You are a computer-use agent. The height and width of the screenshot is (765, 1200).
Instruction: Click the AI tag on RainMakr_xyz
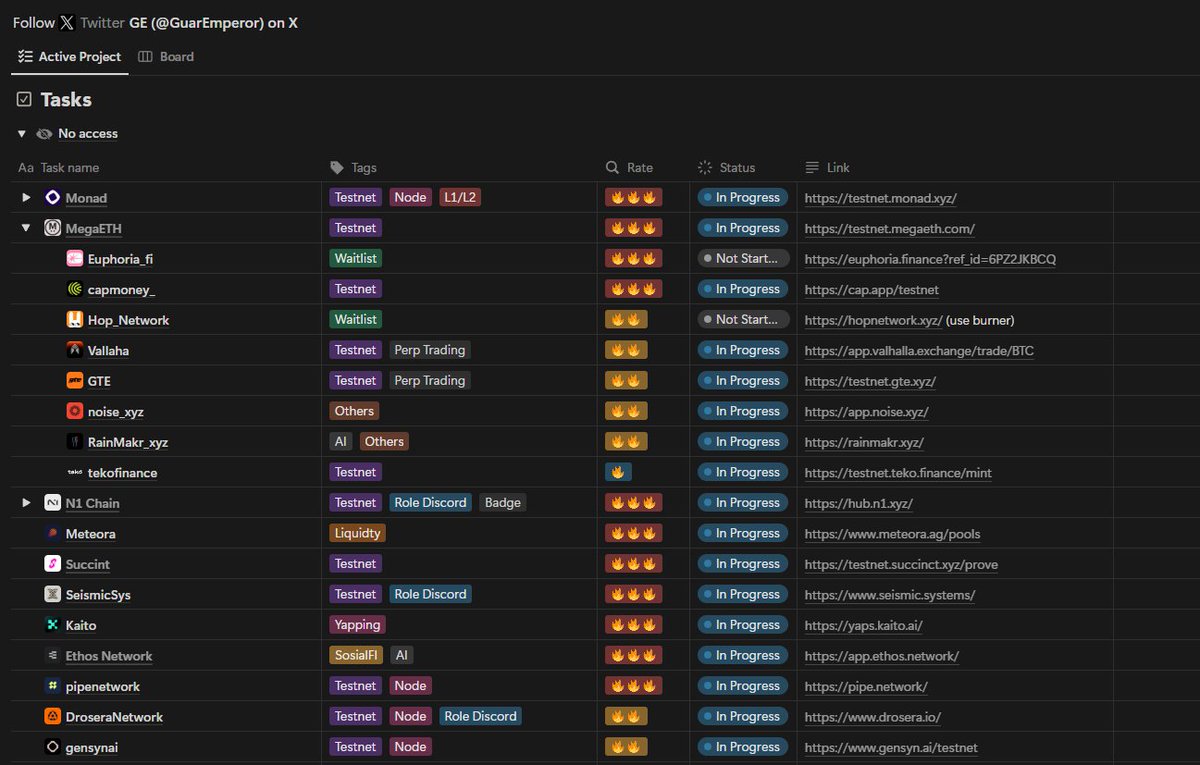point(341,442)
